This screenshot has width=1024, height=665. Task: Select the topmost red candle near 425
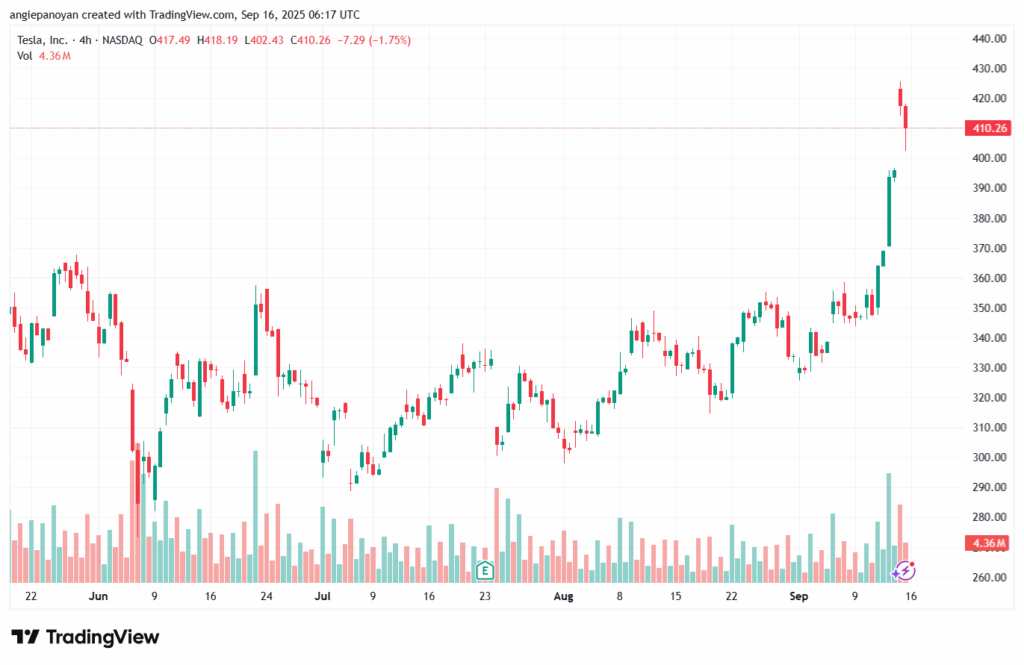(x=900, y=95)
